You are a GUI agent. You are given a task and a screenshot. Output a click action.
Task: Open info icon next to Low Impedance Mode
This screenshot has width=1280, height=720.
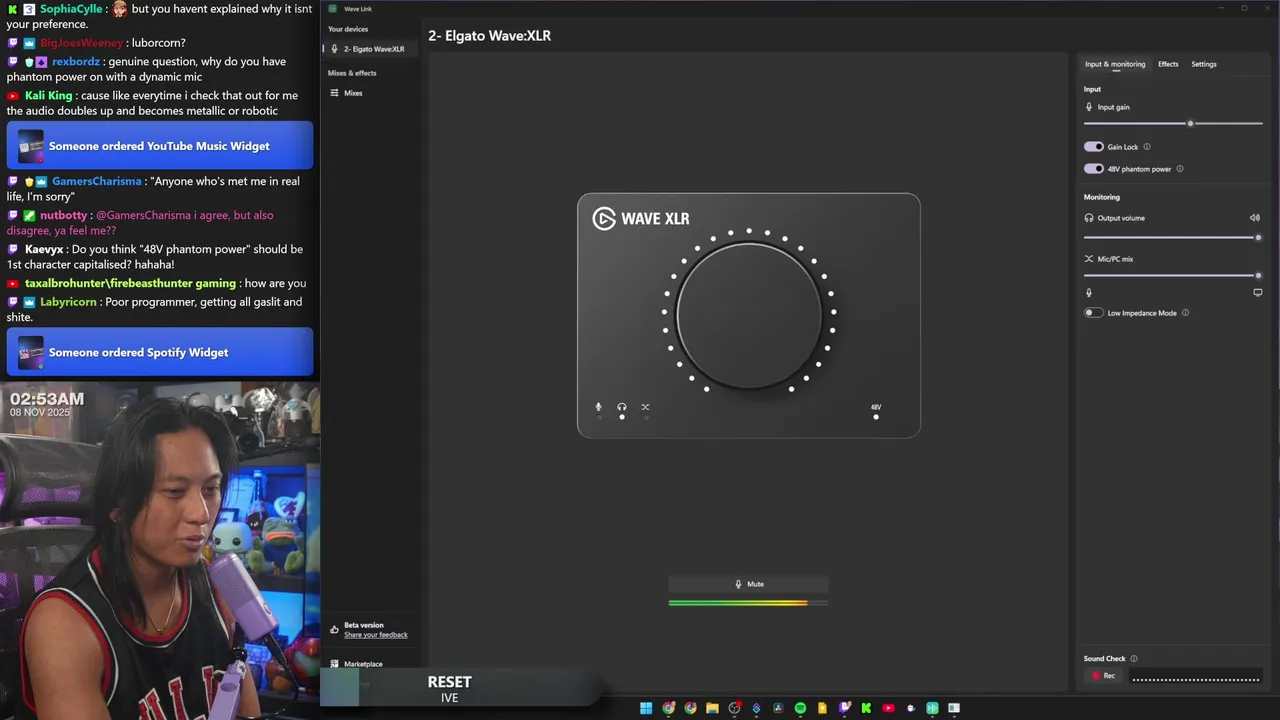coord(1186,313)
